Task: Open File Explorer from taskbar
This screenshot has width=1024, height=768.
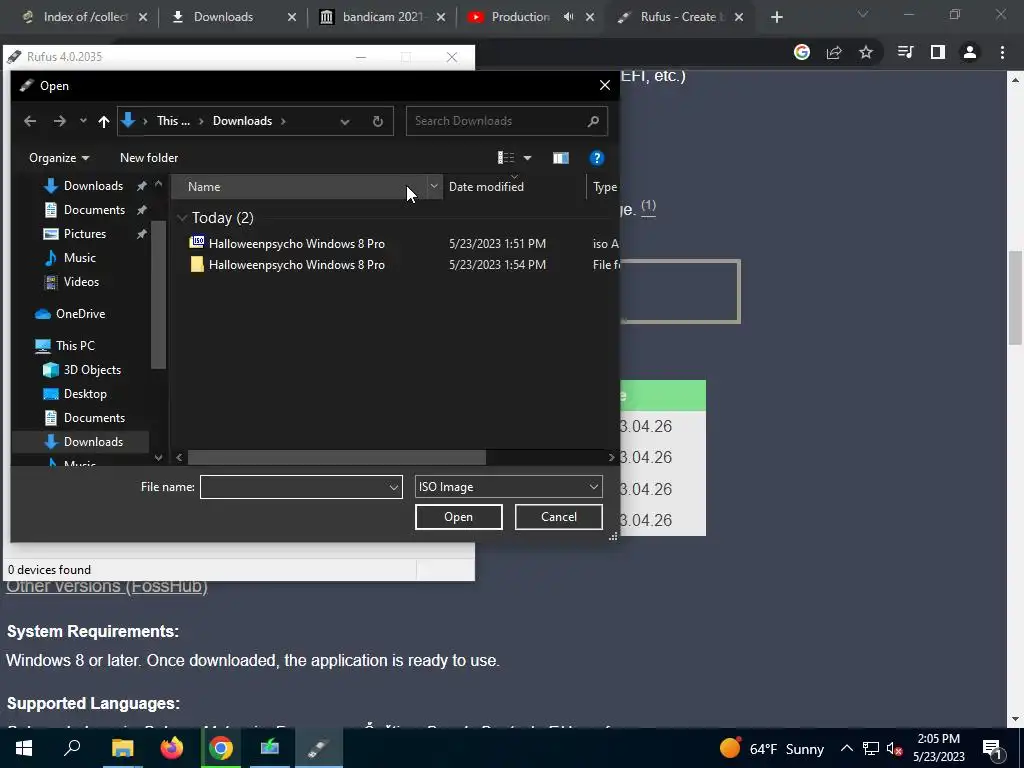Action: point(122,748)
